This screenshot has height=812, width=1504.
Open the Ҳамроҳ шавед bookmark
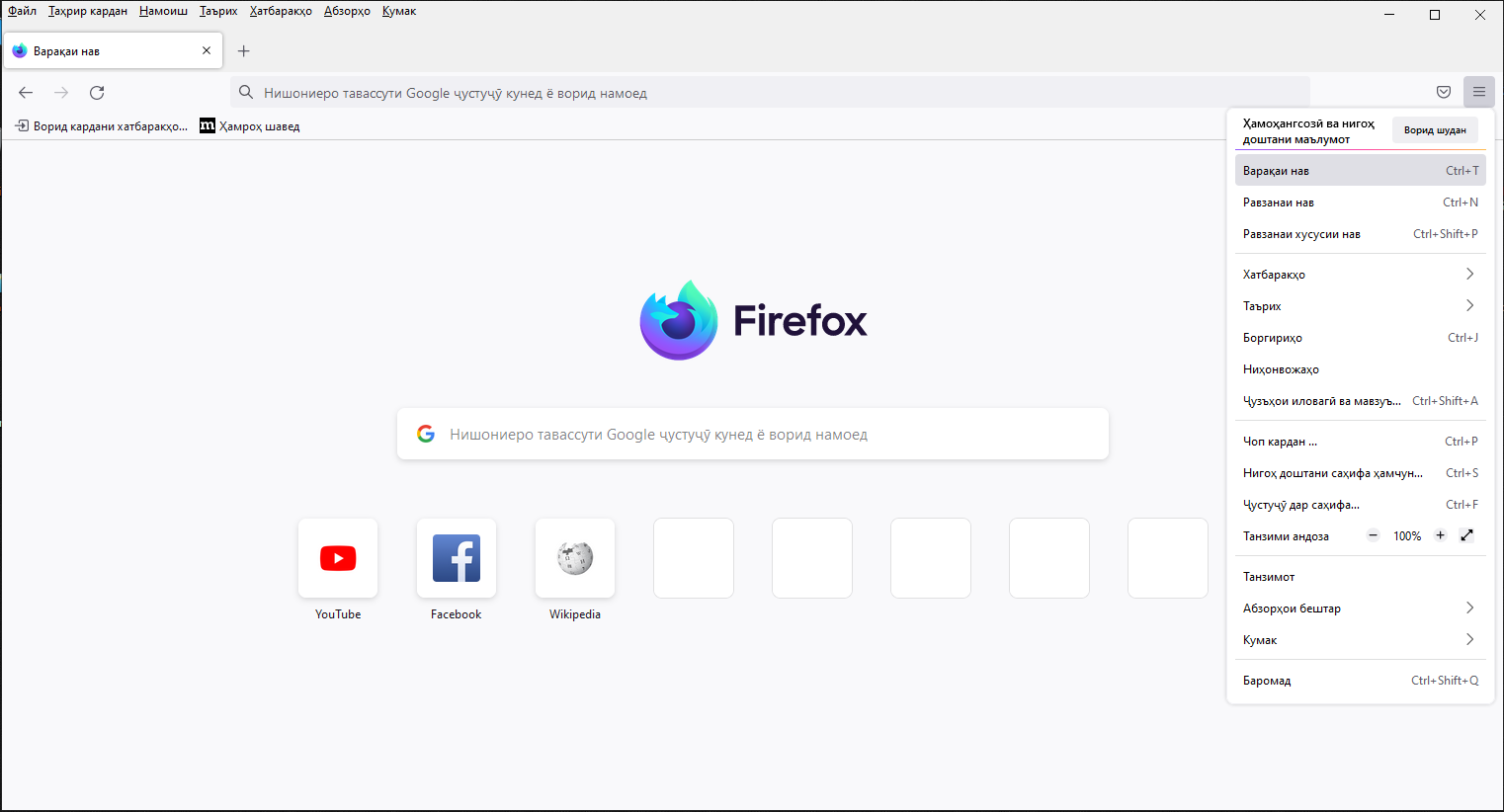[250, 126]
